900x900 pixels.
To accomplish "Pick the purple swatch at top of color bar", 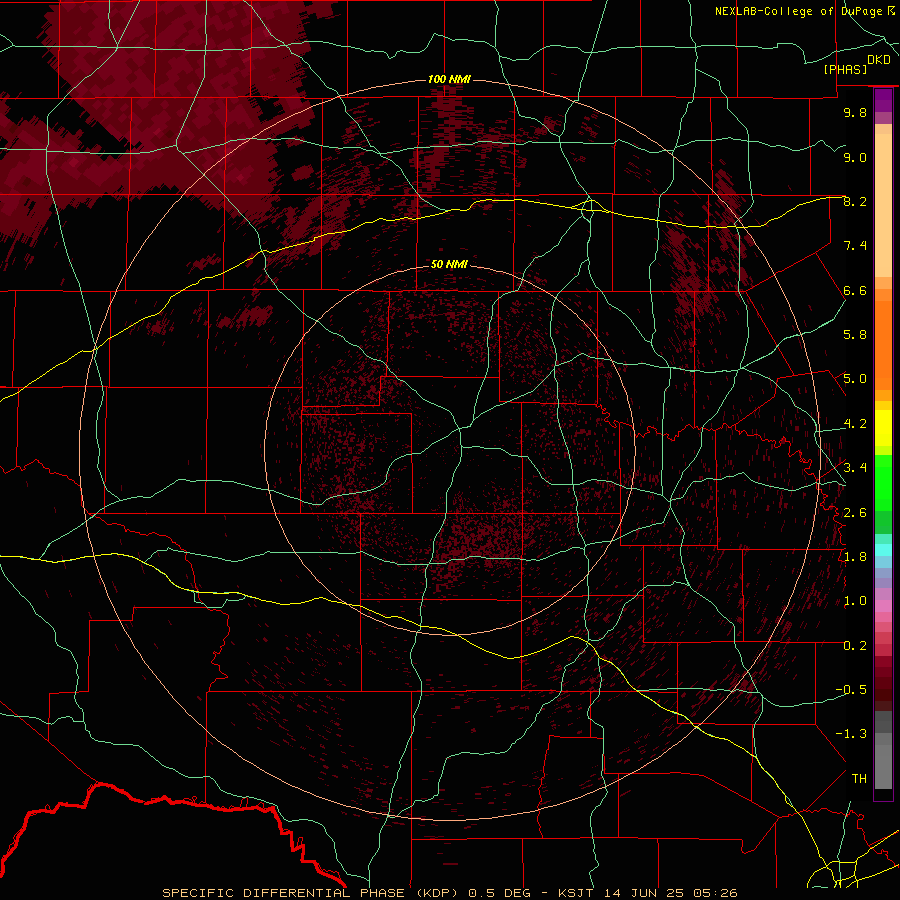I will click(x=883, y=100).
